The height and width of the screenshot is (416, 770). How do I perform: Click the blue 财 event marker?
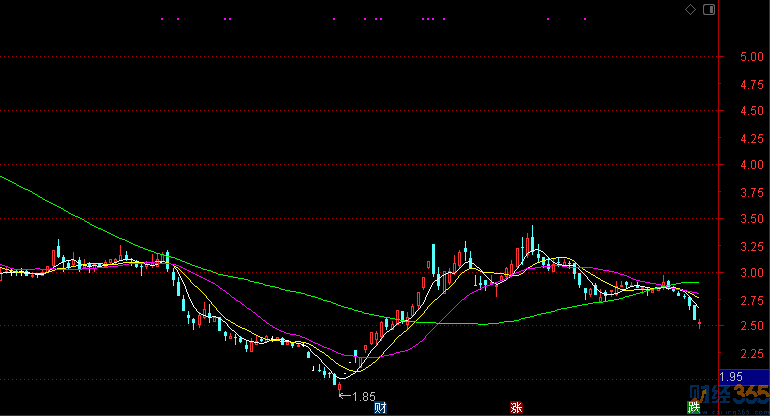click(381, 408)
